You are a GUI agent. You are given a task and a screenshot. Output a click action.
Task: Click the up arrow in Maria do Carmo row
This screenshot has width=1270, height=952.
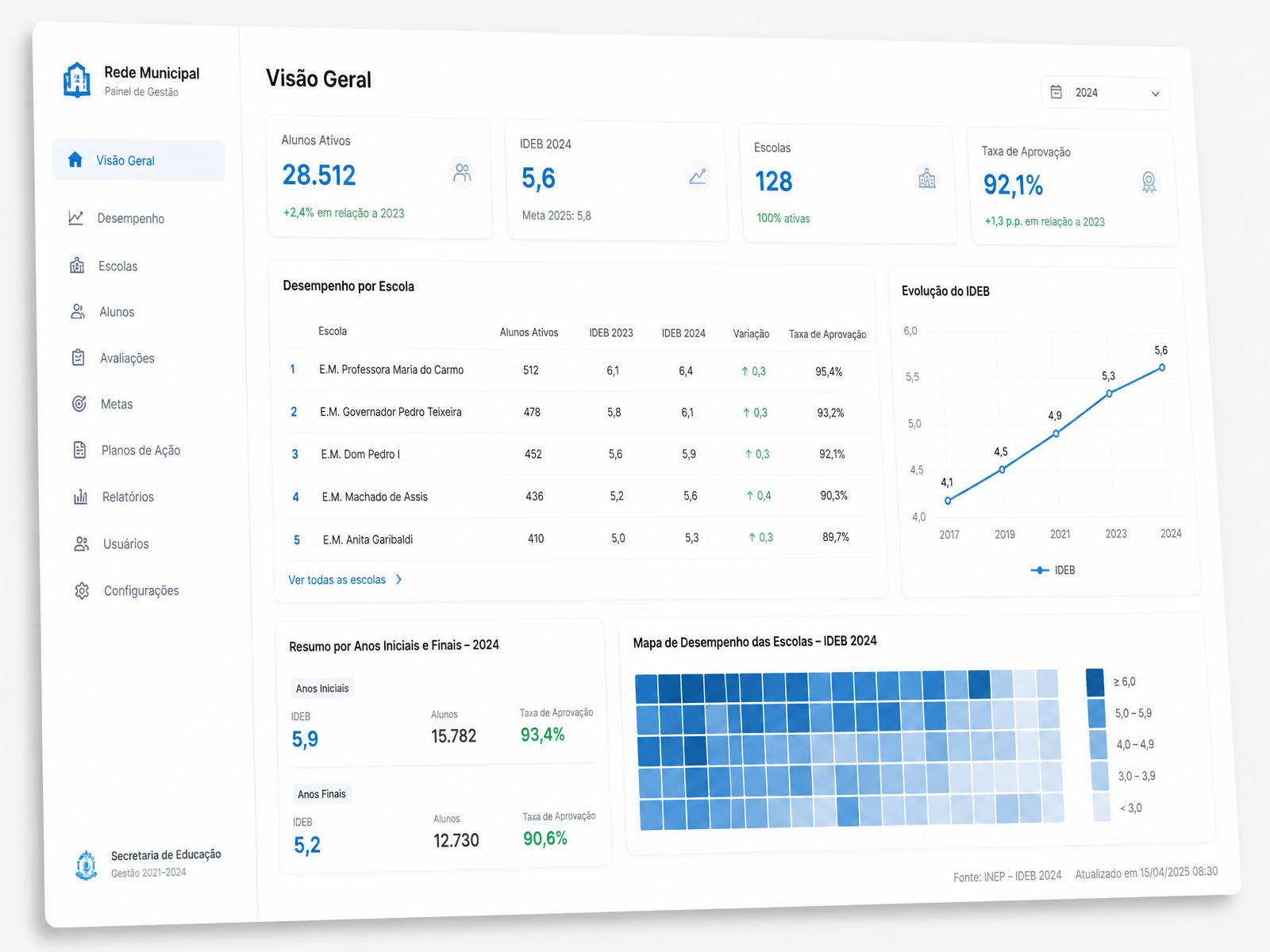click(745, 370)
